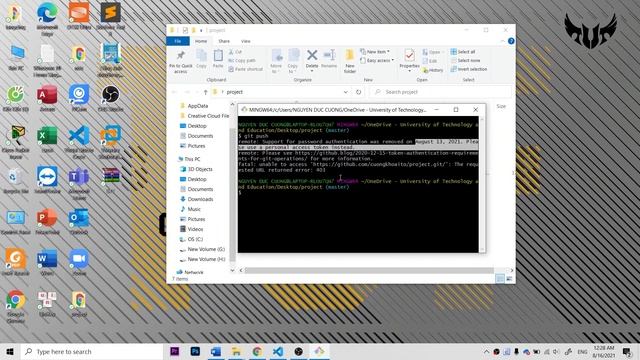640x360 pixels.
Task: Switch to the Home ribbon tab
Action: point(200,41)
